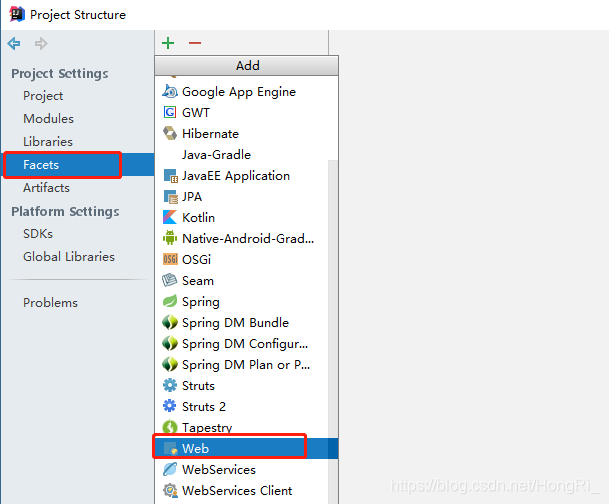Click the forward navigation arrow
The height and width of the screenshot is (504, 609).
(x=41, y=43)
